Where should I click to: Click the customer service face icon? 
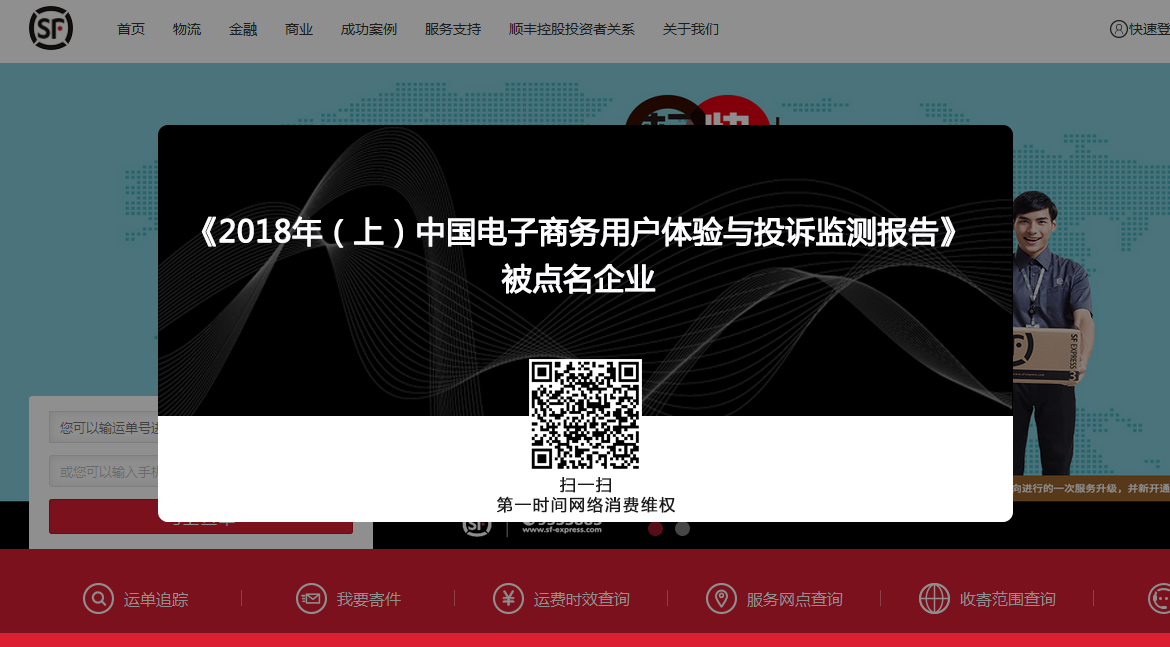click(x=1160, y=598)
